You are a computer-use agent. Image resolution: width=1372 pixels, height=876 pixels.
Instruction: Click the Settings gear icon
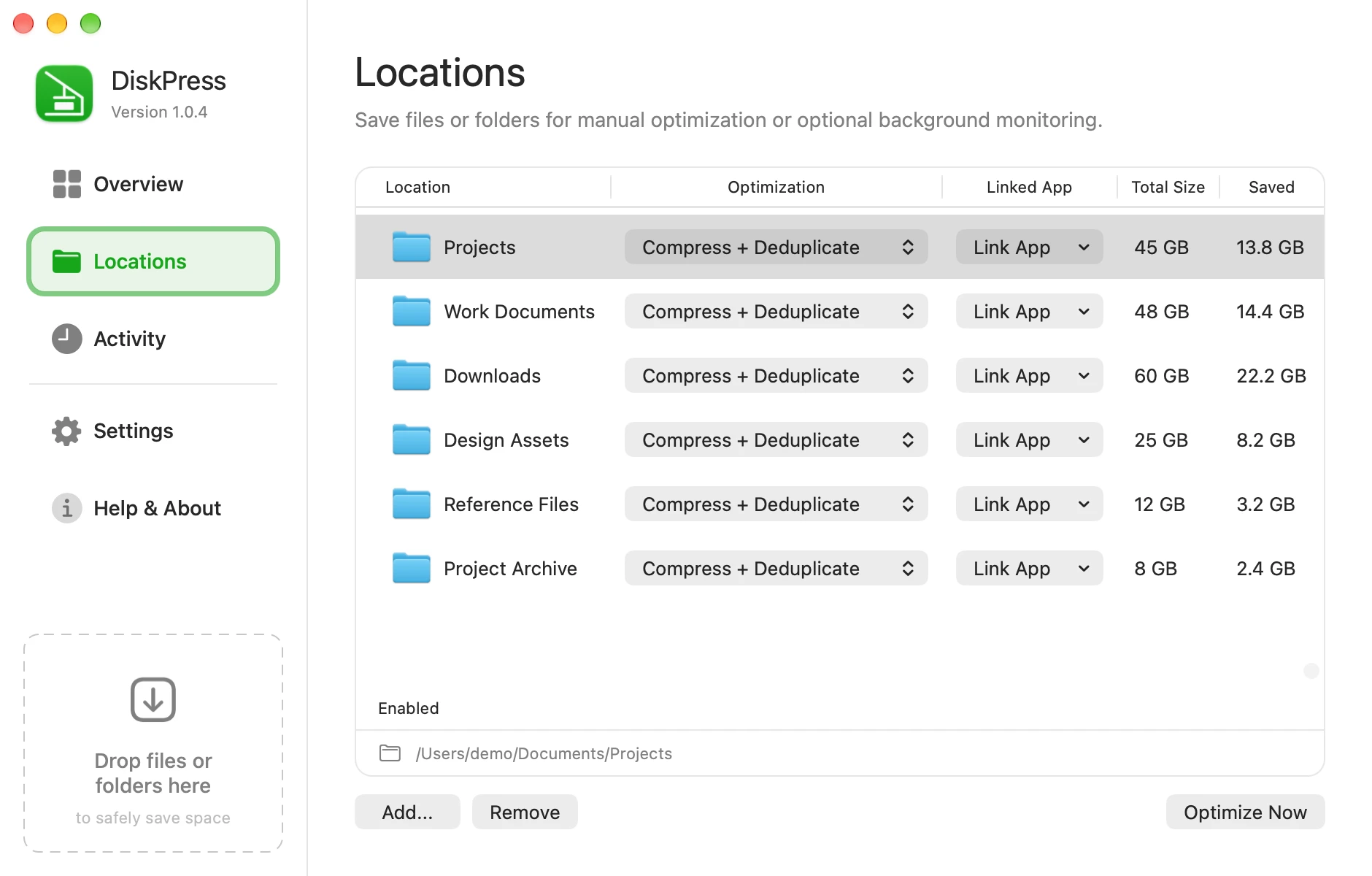66,431
